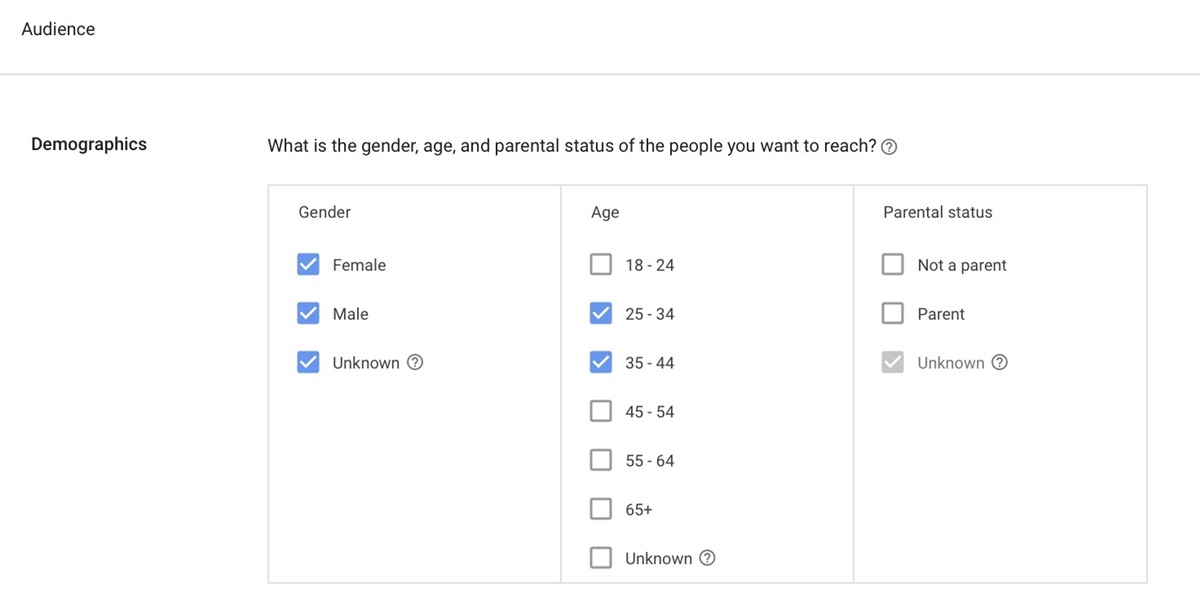Tick the 65+ age checkbox
Screen dimensions: 1200x613
(600, 510)
